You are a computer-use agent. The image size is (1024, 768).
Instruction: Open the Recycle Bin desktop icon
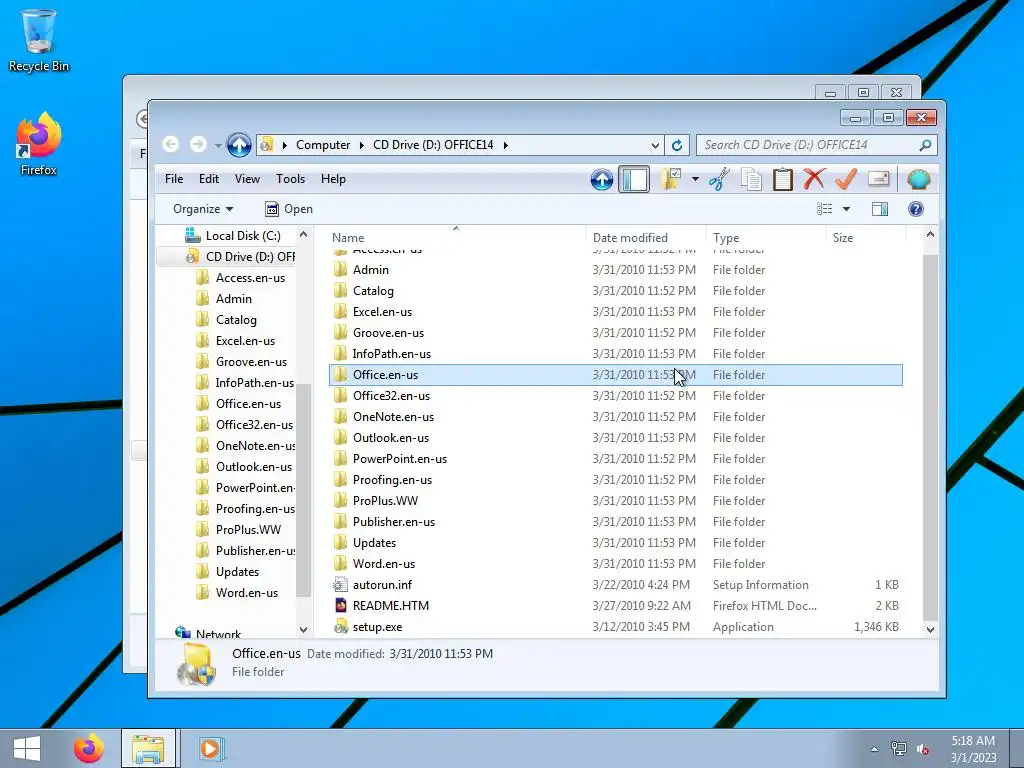[39, 40]
